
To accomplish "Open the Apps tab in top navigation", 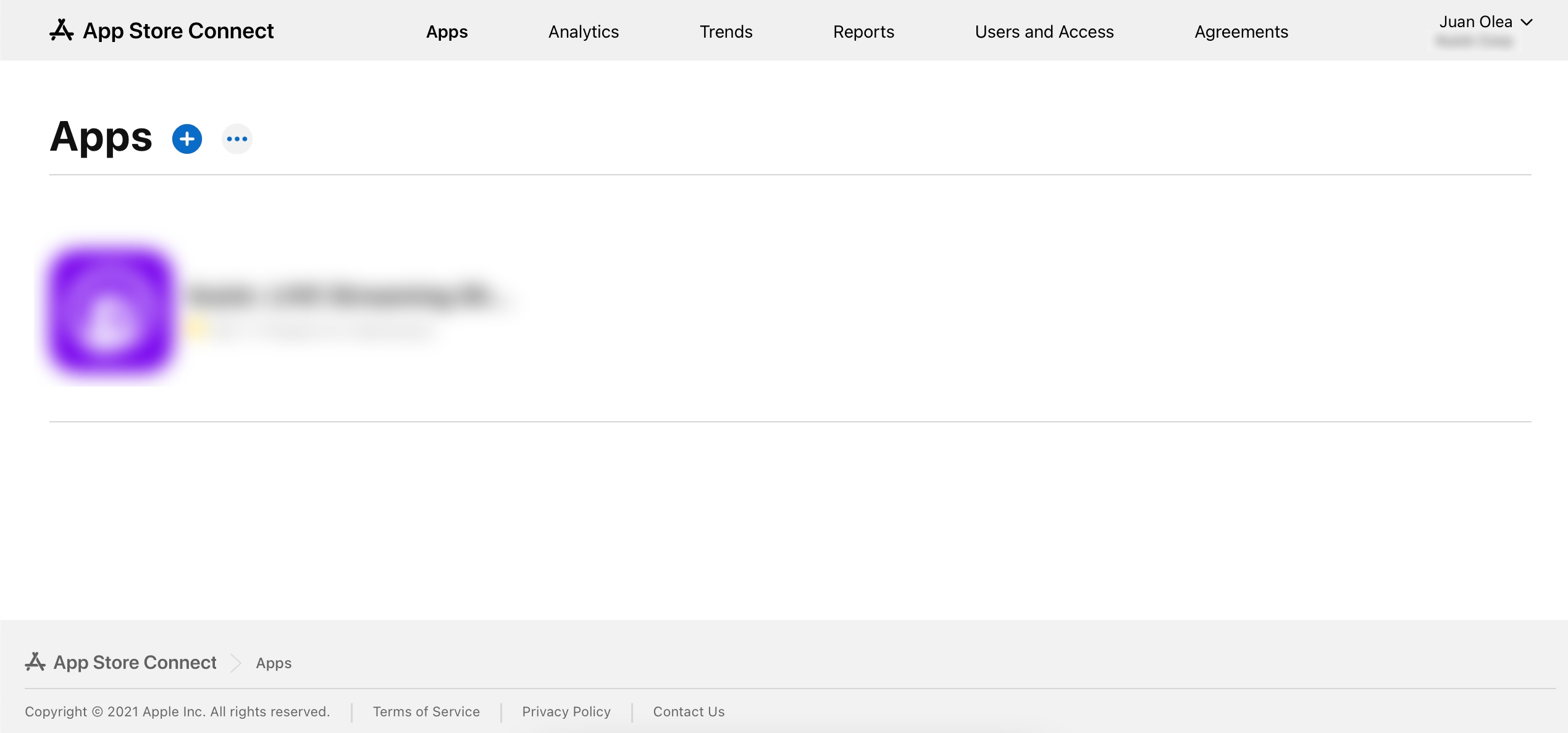I will click(447, 31).
